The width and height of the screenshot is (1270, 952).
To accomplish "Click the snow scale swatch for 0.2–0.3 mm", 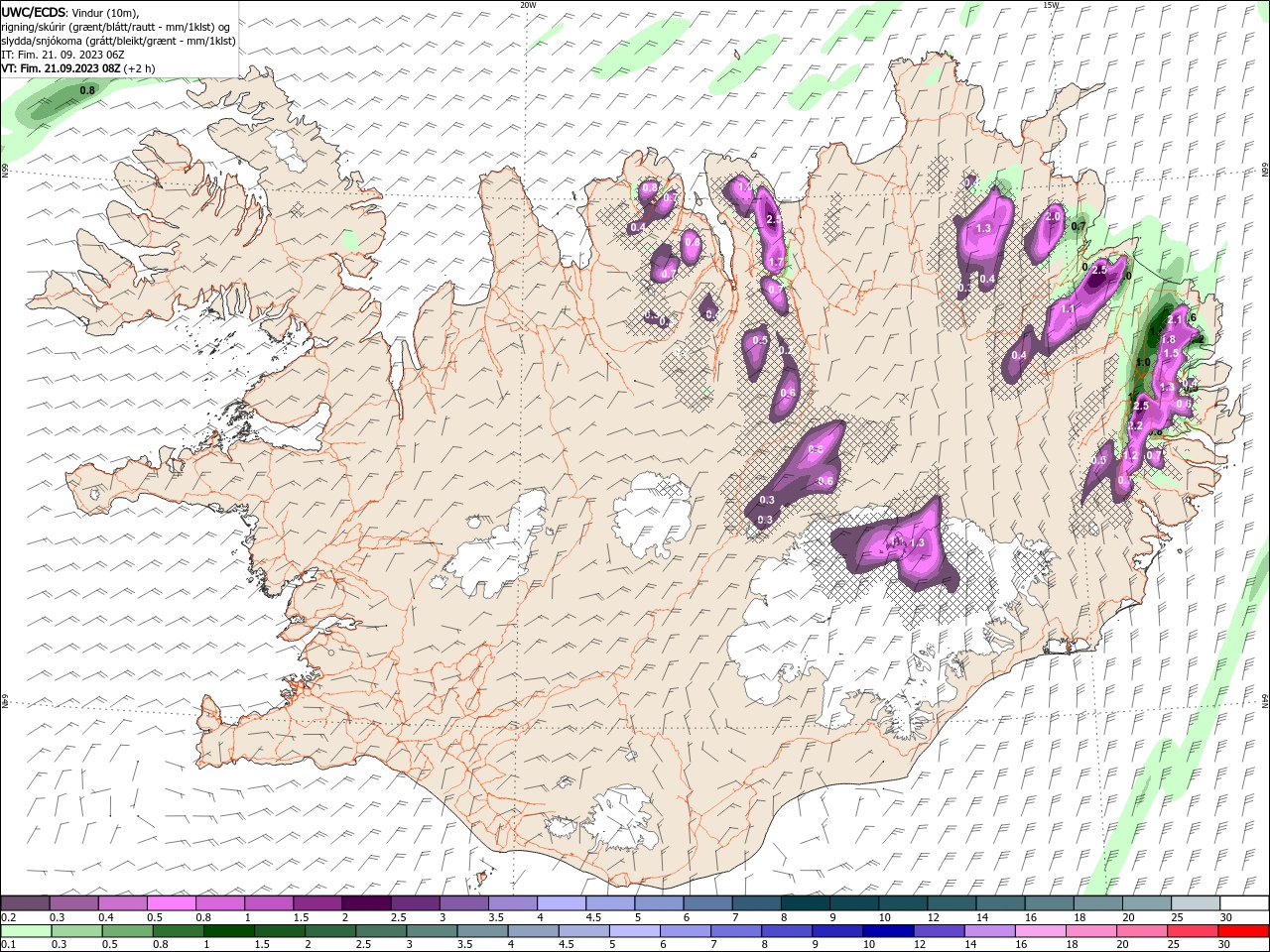I will [25, 902].
